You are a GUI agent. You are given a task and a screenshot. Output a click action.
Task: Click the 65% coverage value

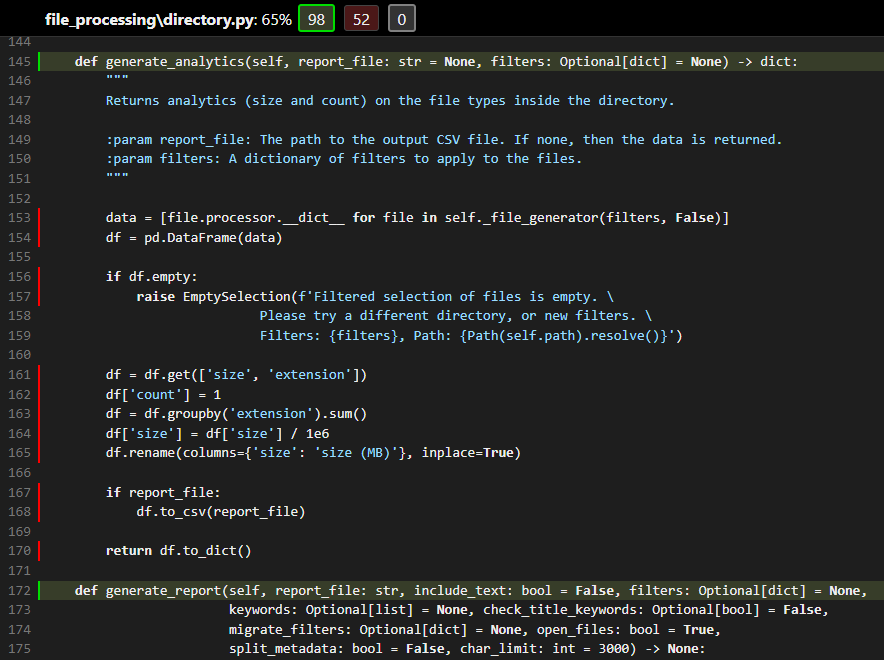coord(277,18)
